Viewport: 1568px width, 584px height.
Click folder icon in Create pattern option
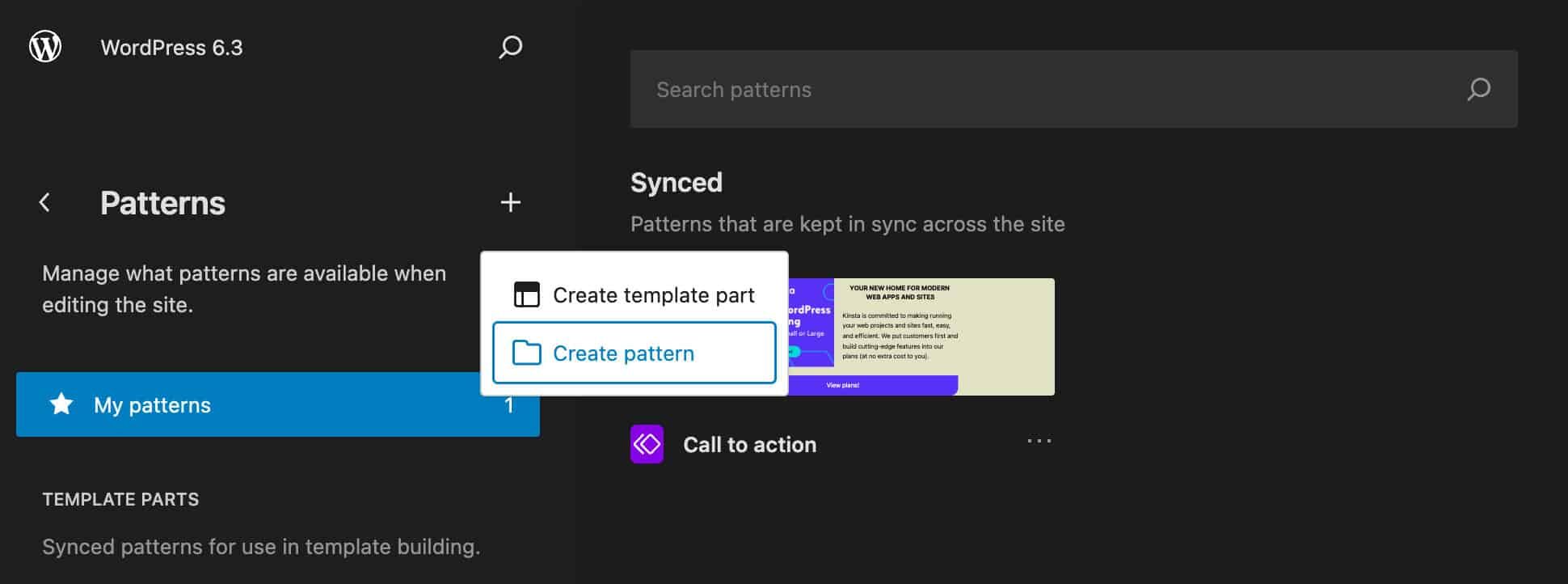(x=527, y=353)
